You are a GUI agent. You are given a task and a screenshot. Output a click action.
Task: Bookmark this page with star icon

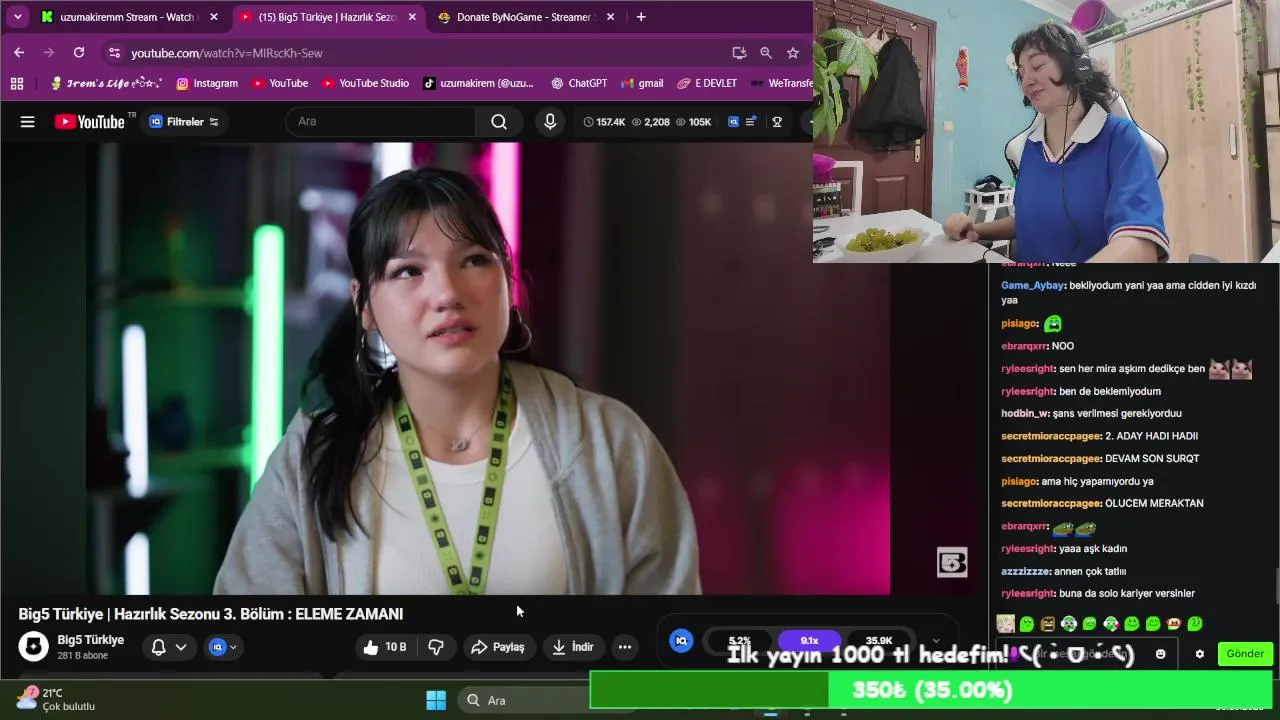pyautogui.click(x=793, y=53)
